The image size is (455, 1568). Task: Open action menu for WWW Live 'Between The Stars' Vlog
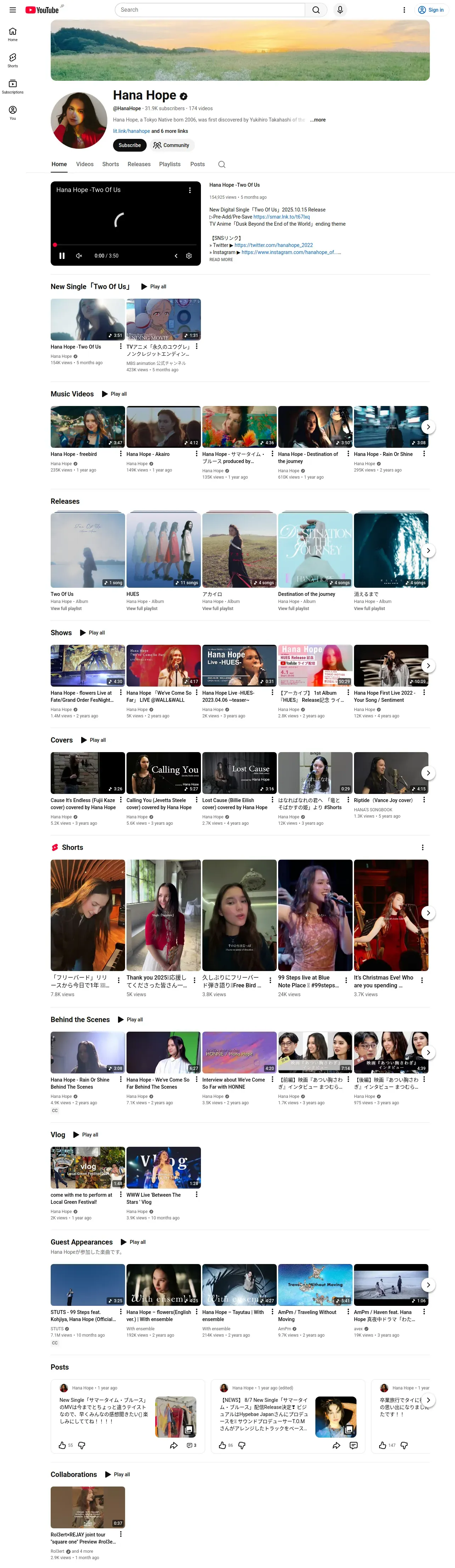tap(196, 1194)
